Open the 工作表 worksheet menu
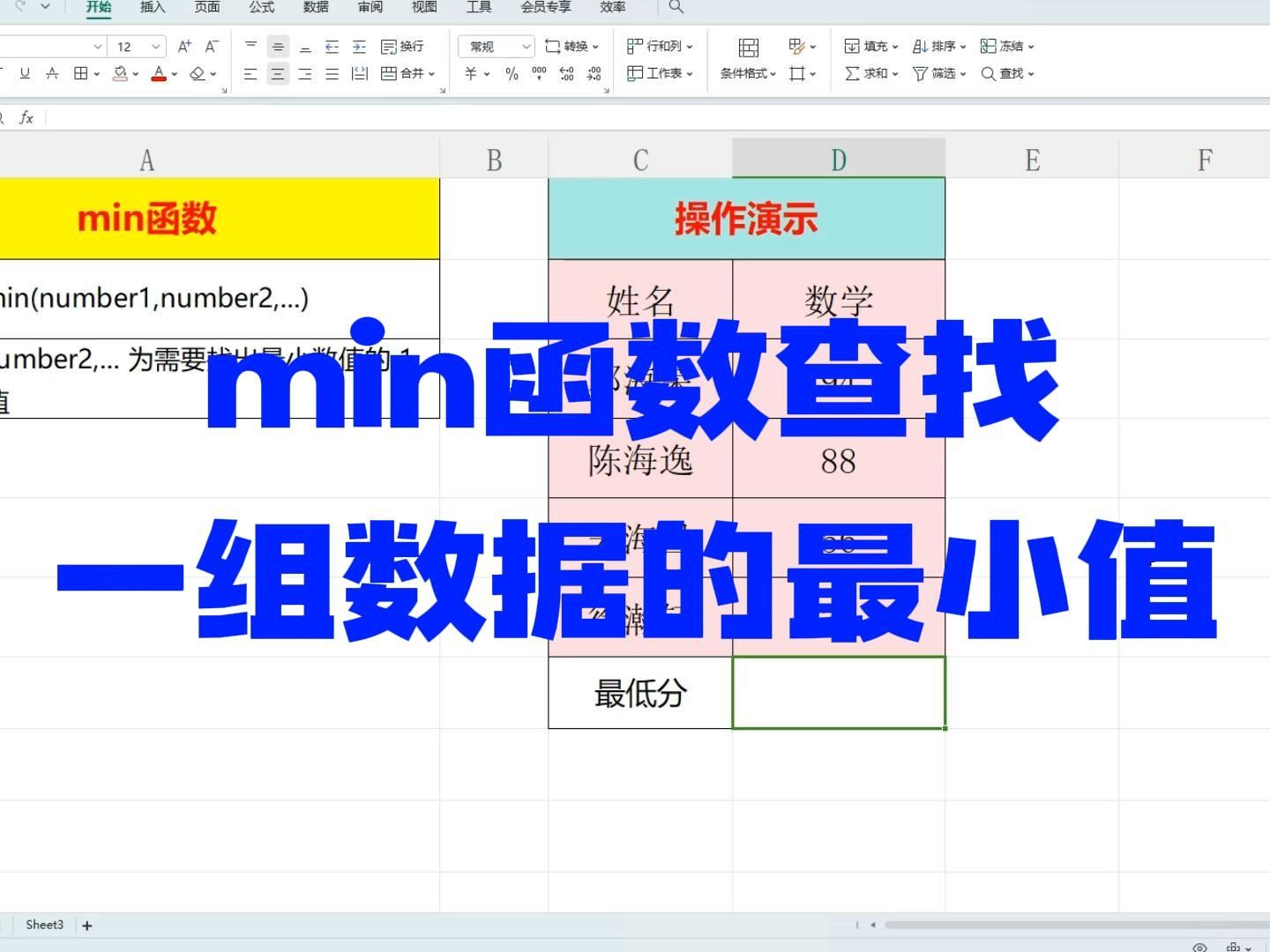The height and width of the screenshot is (952, 1270). tap(660, 73)
